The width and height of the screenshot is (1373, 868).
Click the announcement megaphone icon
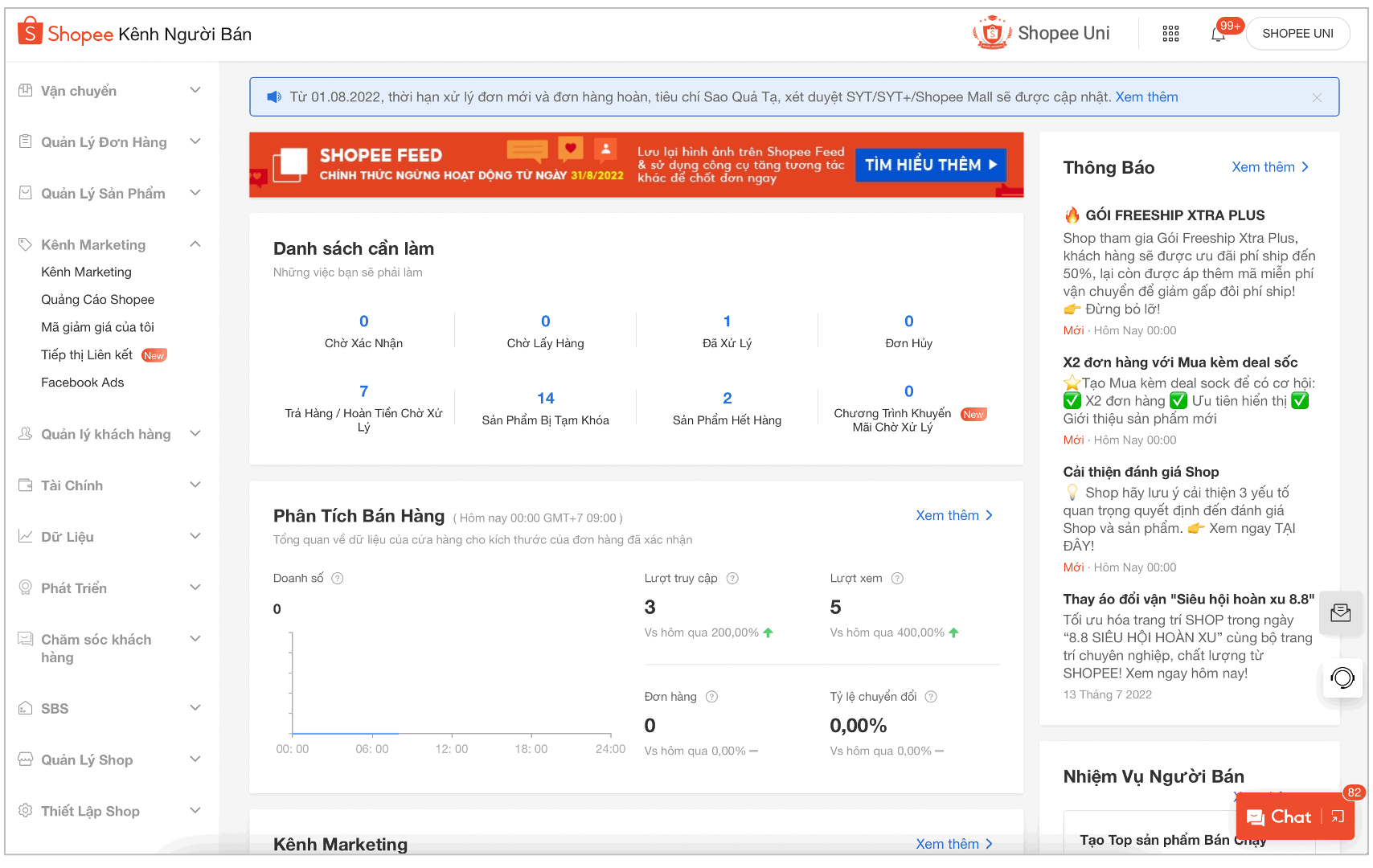pos(274,97)
